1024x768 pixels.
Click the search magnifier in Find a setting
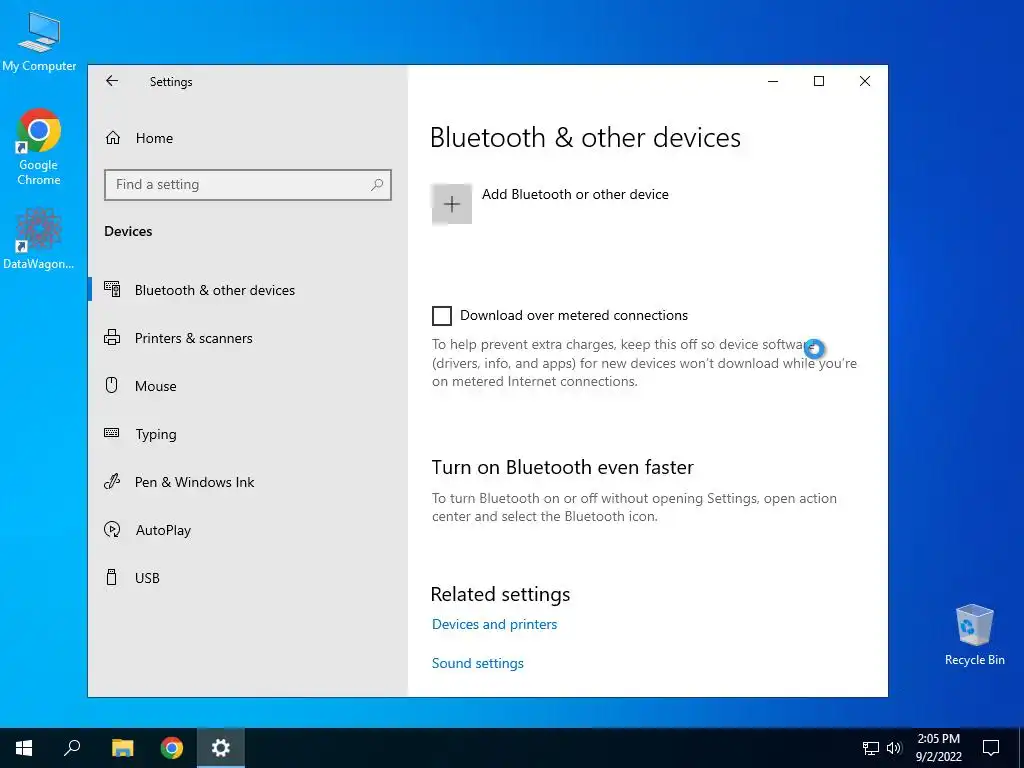click(377, 185)
